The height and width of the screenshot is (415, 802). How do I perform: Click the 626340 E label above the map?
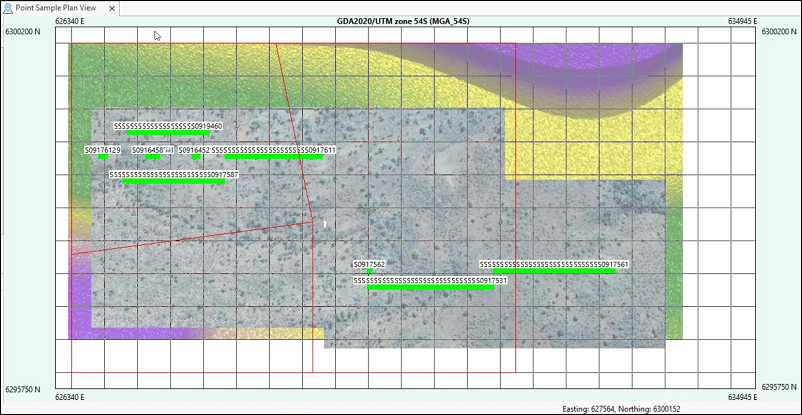click(x=70, y=21)
